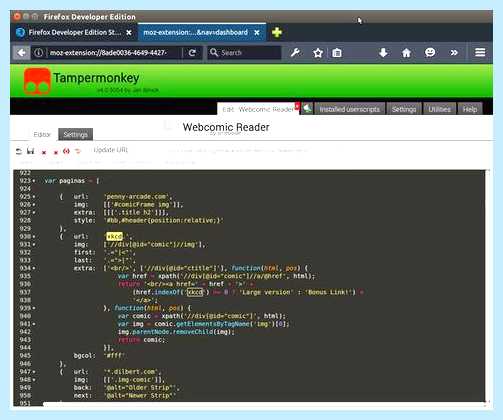Click 'getElementsByTagName' on line 941
This screenshot has height=420, width=503.
[212, 324]
